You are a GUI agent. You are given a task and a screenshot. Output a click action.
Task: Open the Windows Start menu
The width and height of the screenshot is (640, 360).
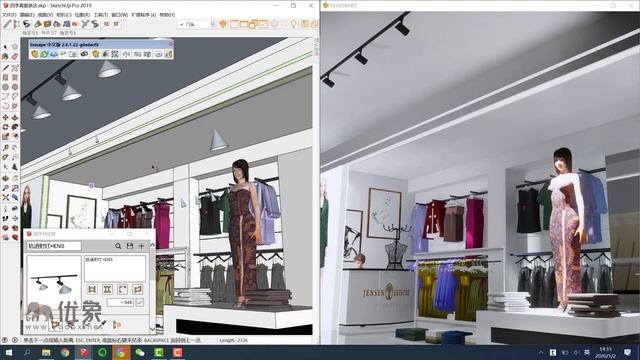pos(8,352)
